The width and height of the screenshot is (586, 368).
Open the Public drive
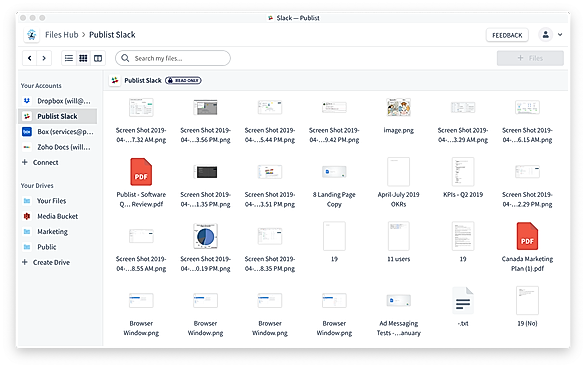point(40,247)
